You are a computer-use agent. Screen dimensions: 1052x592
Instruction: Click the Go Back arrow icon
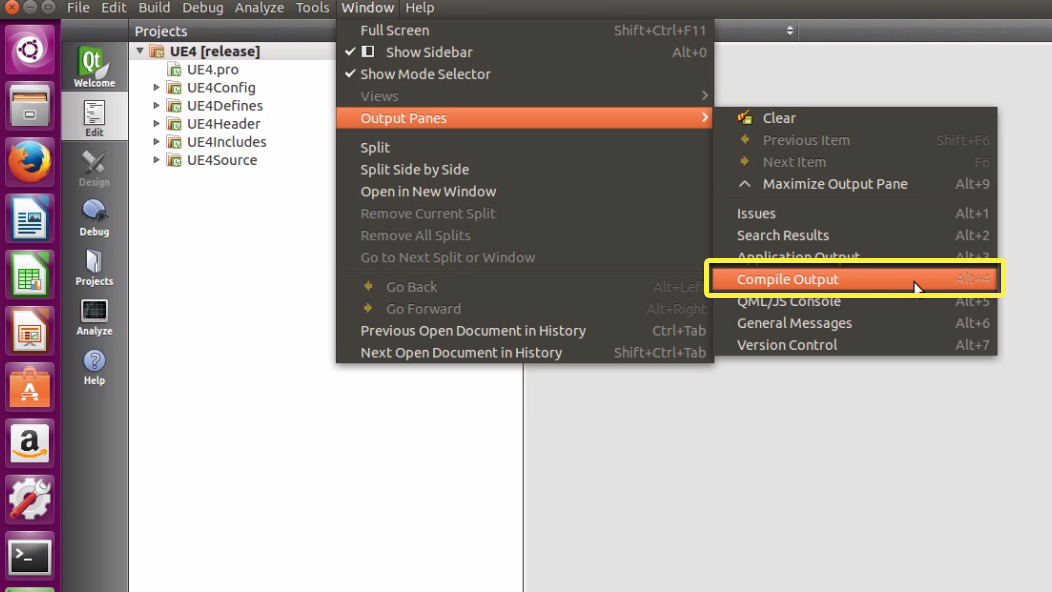pos(368,287)
